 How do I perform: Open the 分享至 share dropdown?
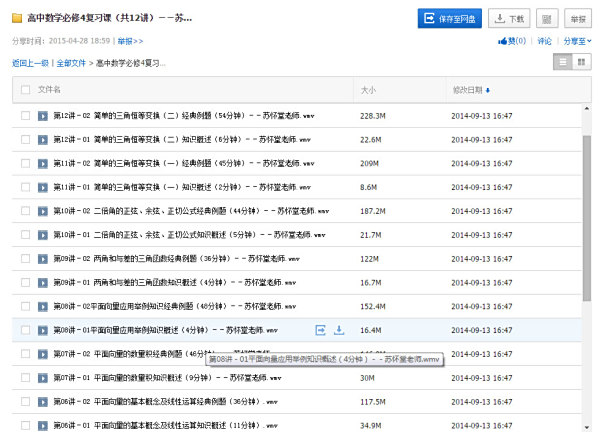[x=577, y=41]
